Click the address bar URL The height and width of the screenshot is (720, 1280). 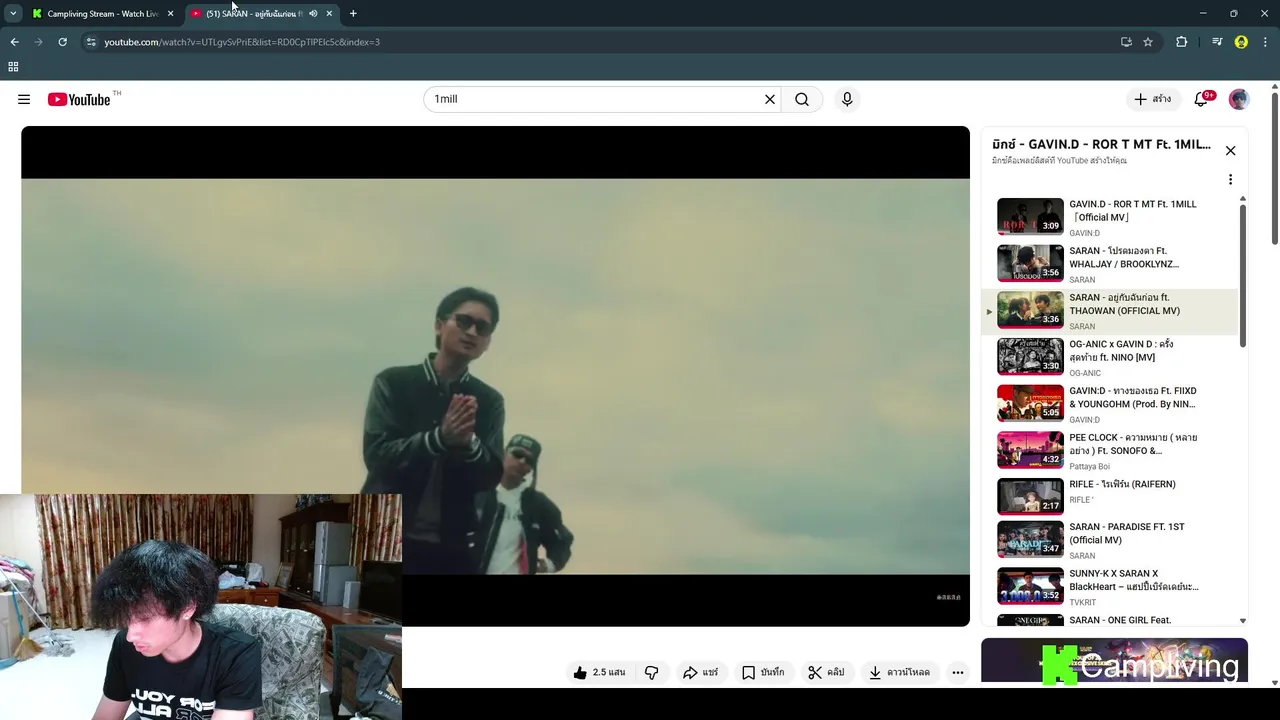(x=242, y=42)
